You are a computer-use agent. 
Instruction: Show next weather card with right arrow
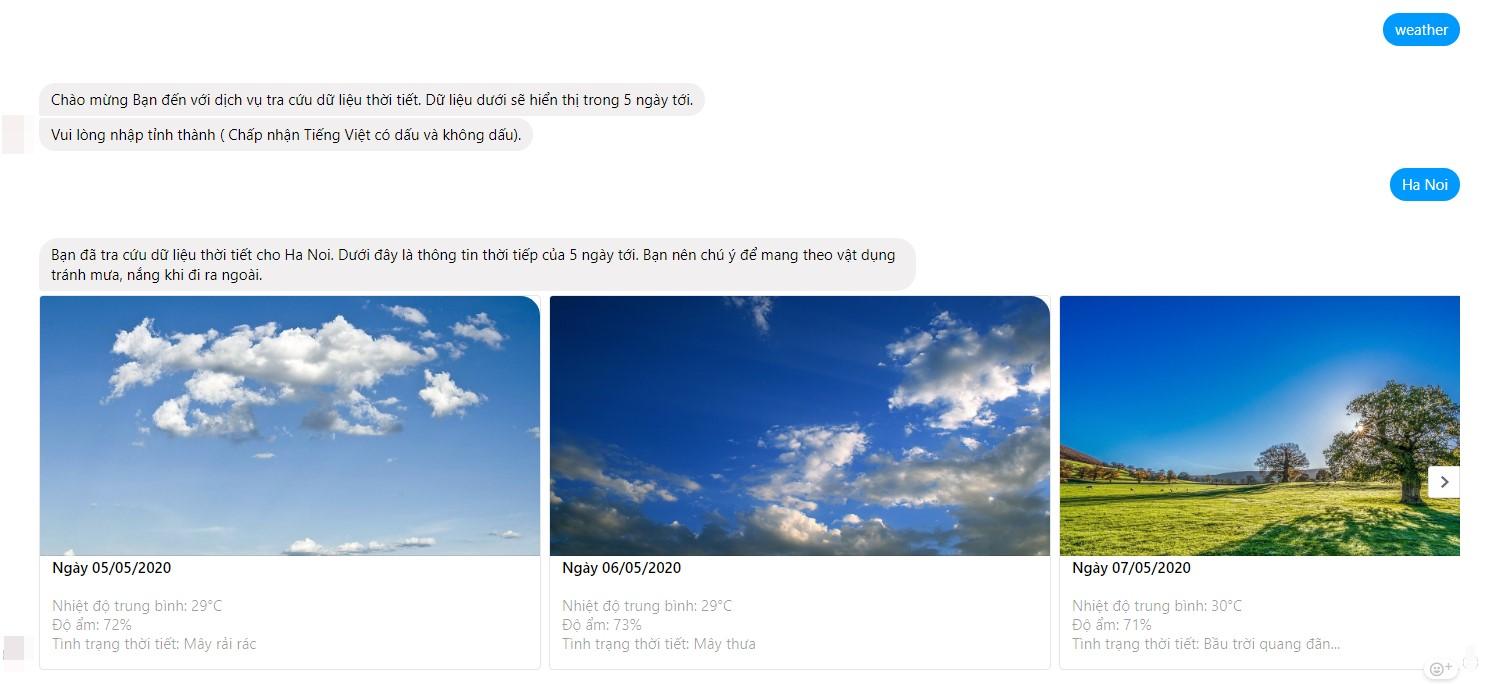click(x=1444, y=482)
